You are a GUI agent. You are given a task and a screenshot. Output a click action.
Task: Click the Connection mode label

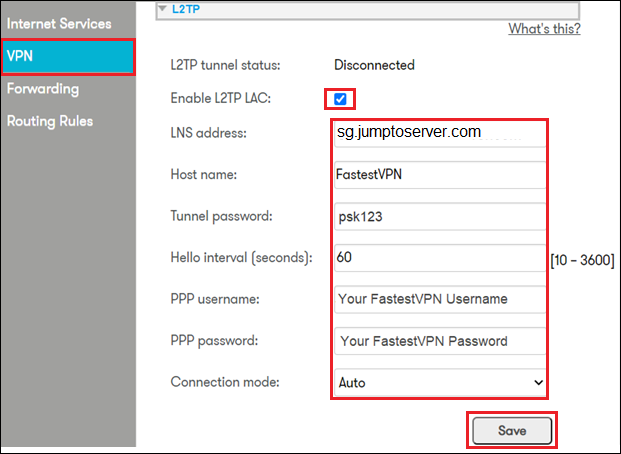tap(225, 382)
